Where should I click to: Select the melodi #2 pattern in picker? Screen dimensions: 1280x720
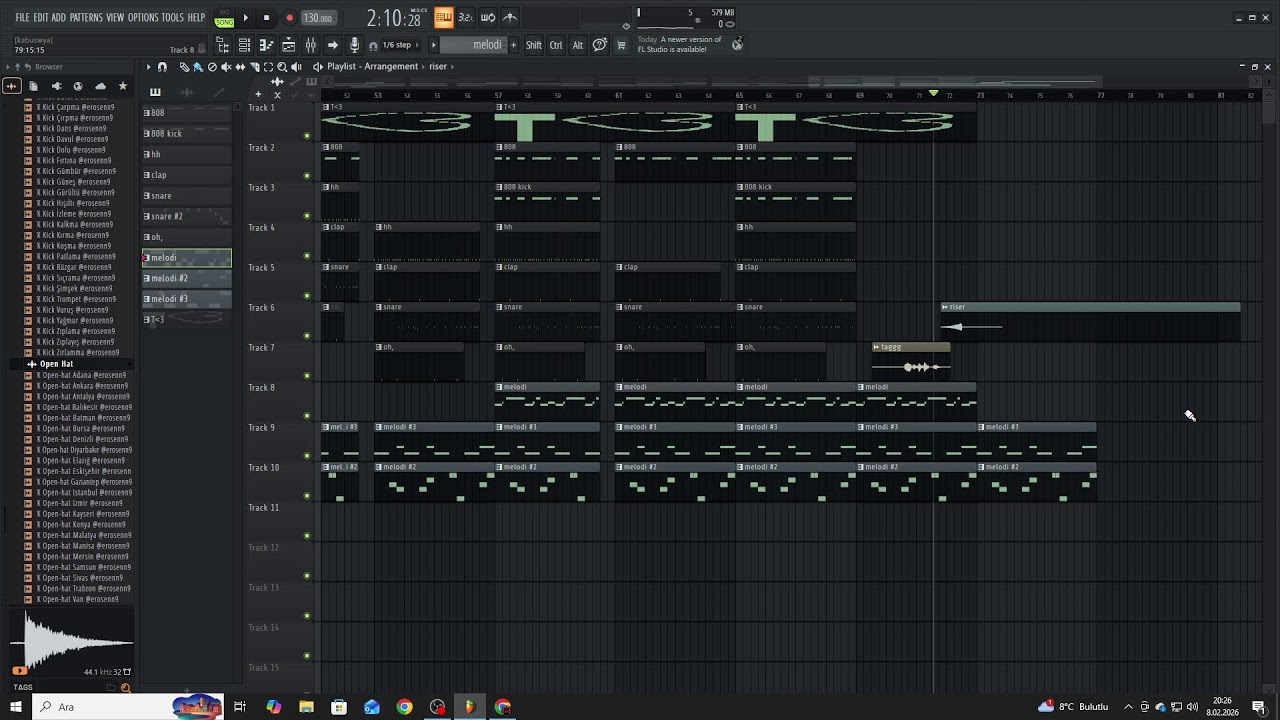pos(187,279)
